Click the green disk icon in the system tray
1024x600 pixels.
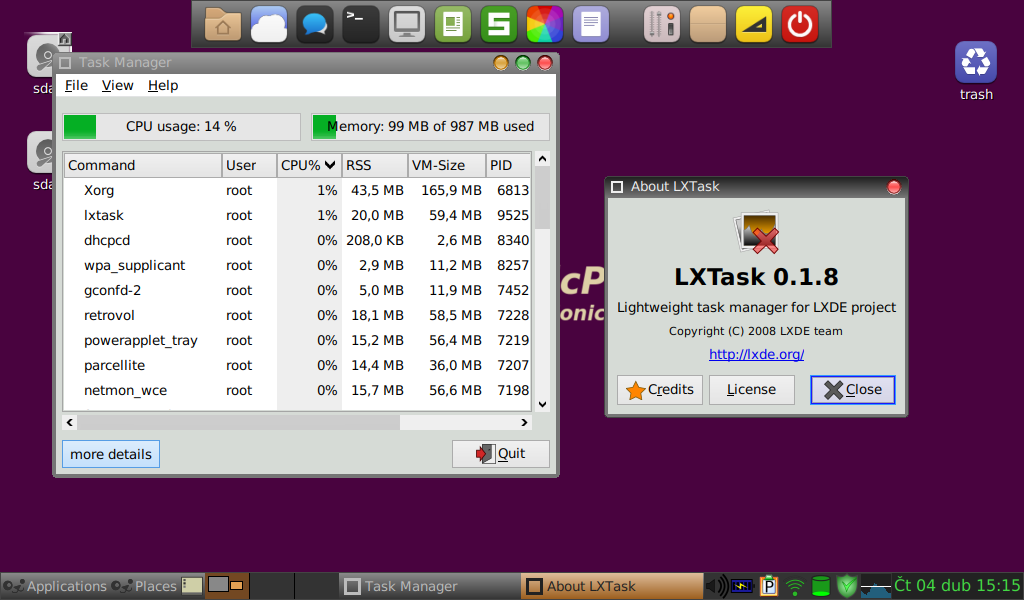pos(820,586)
